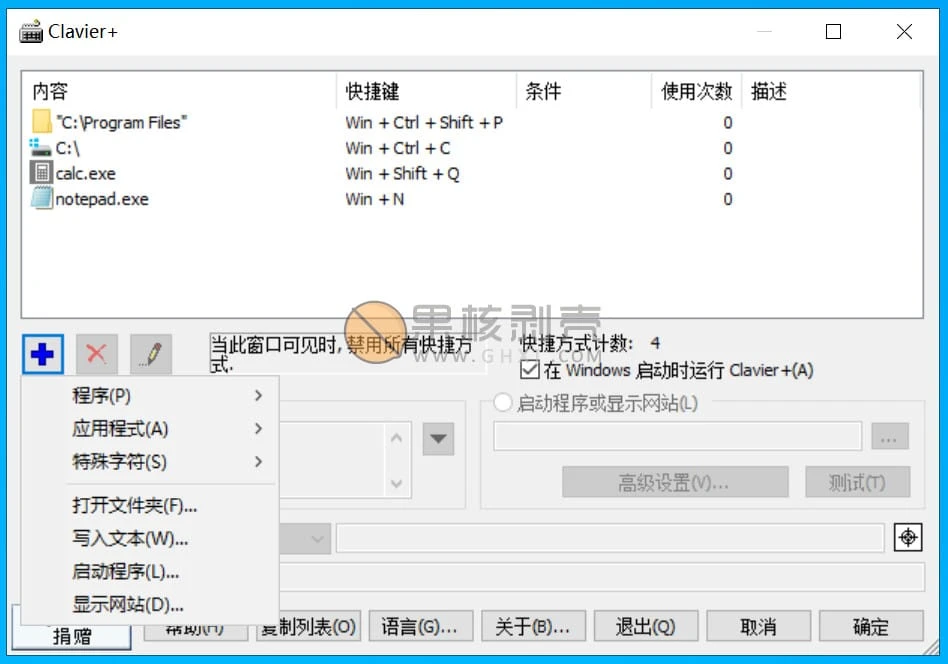Screen dimensions: 948x664
Task: Sort list by 使用次数 column header
Action: pos(696,91)
